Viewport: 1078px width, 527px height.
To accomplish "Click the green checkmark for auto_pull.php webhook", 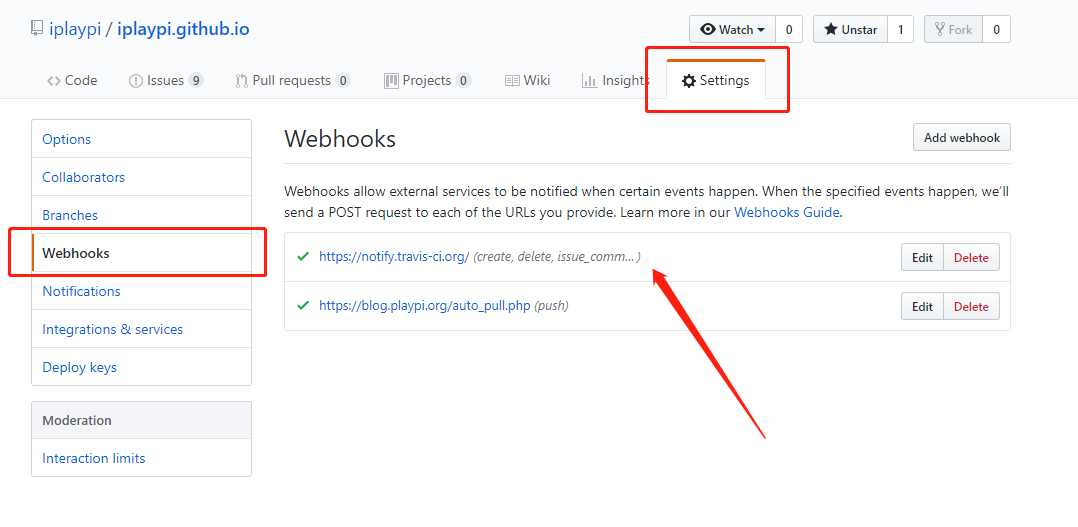I will (302, 305).
